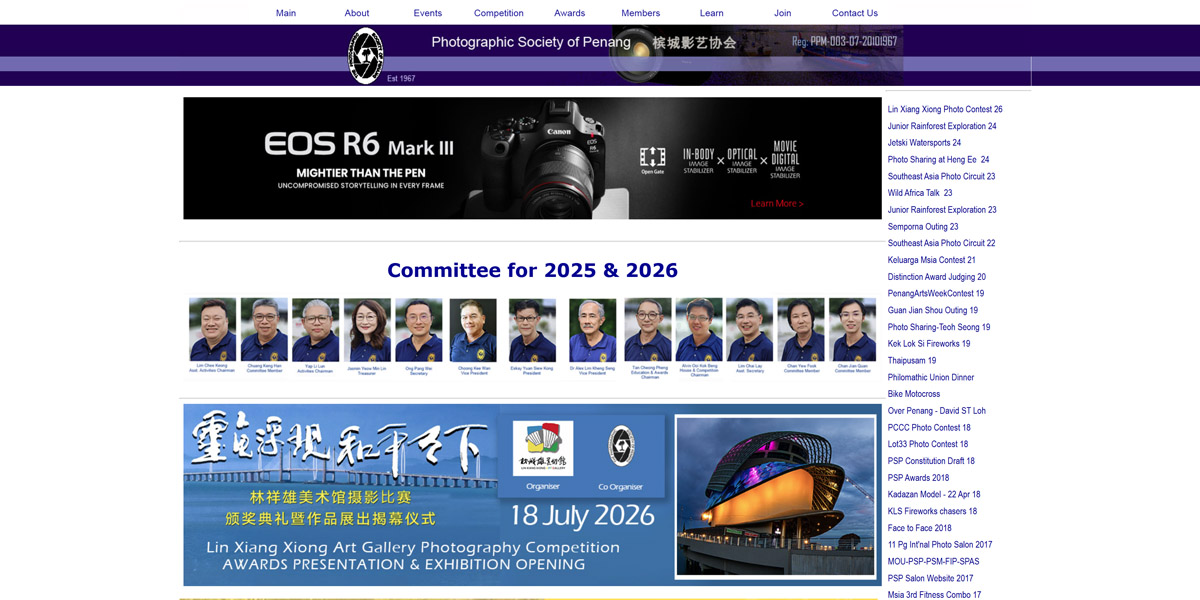
Task: Open Lot33 Photo Contest 18 link
Action: [928, 444]
